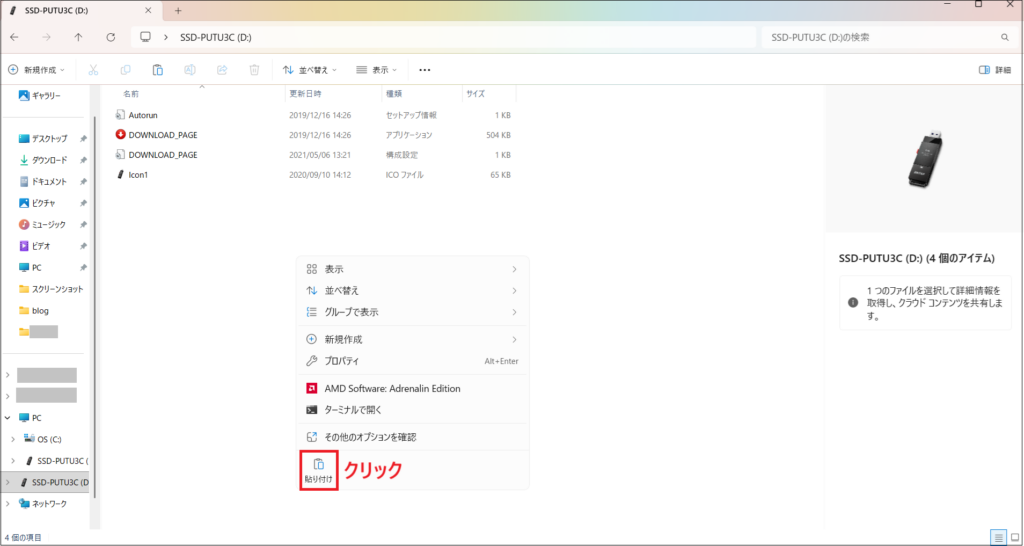Click the toolbar paste clipboard icon
Viewport: 1024px width, 546px height.
[157, 70]
